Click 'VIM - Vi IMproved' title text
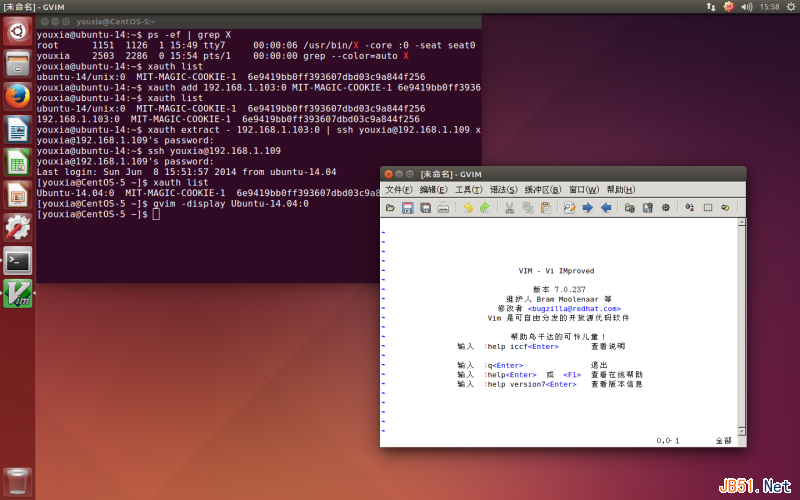The image size is (800, 500). click(556, 271)
